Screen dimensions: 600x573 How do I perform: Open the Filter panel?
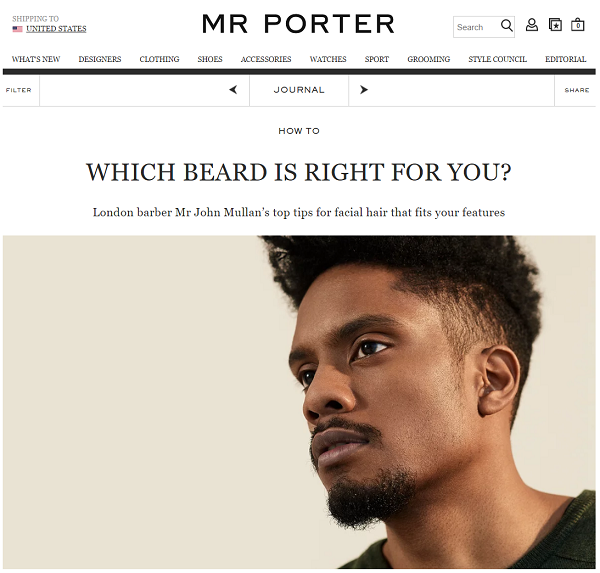(18, 90)
